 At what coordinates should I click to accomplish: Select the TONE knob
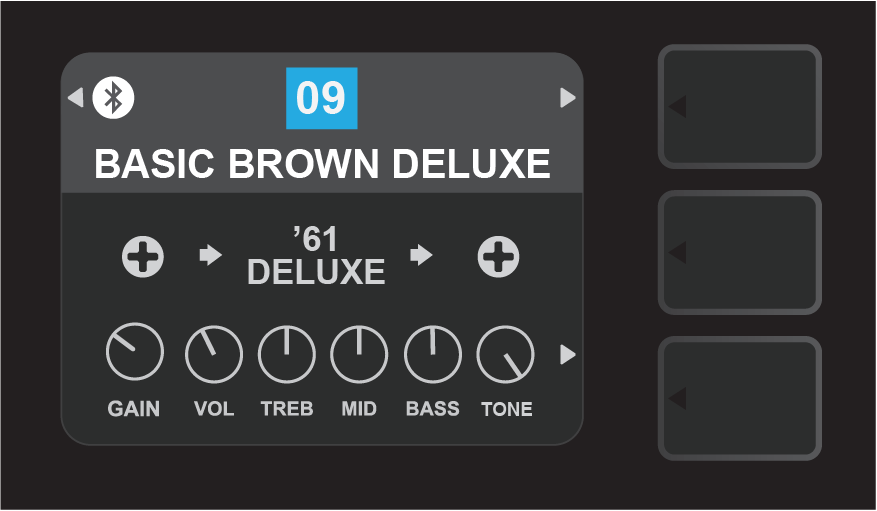[x=506, y=354]
